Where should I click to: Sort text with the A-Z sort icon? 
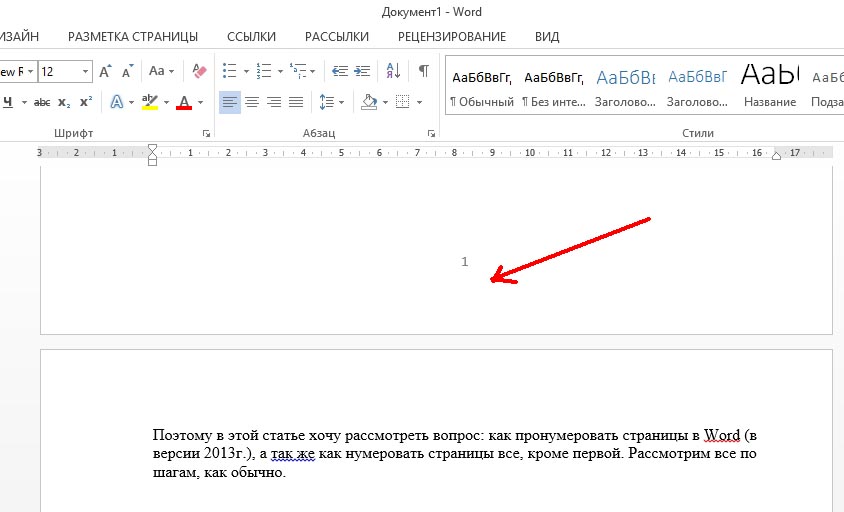(x=393, y=71)
